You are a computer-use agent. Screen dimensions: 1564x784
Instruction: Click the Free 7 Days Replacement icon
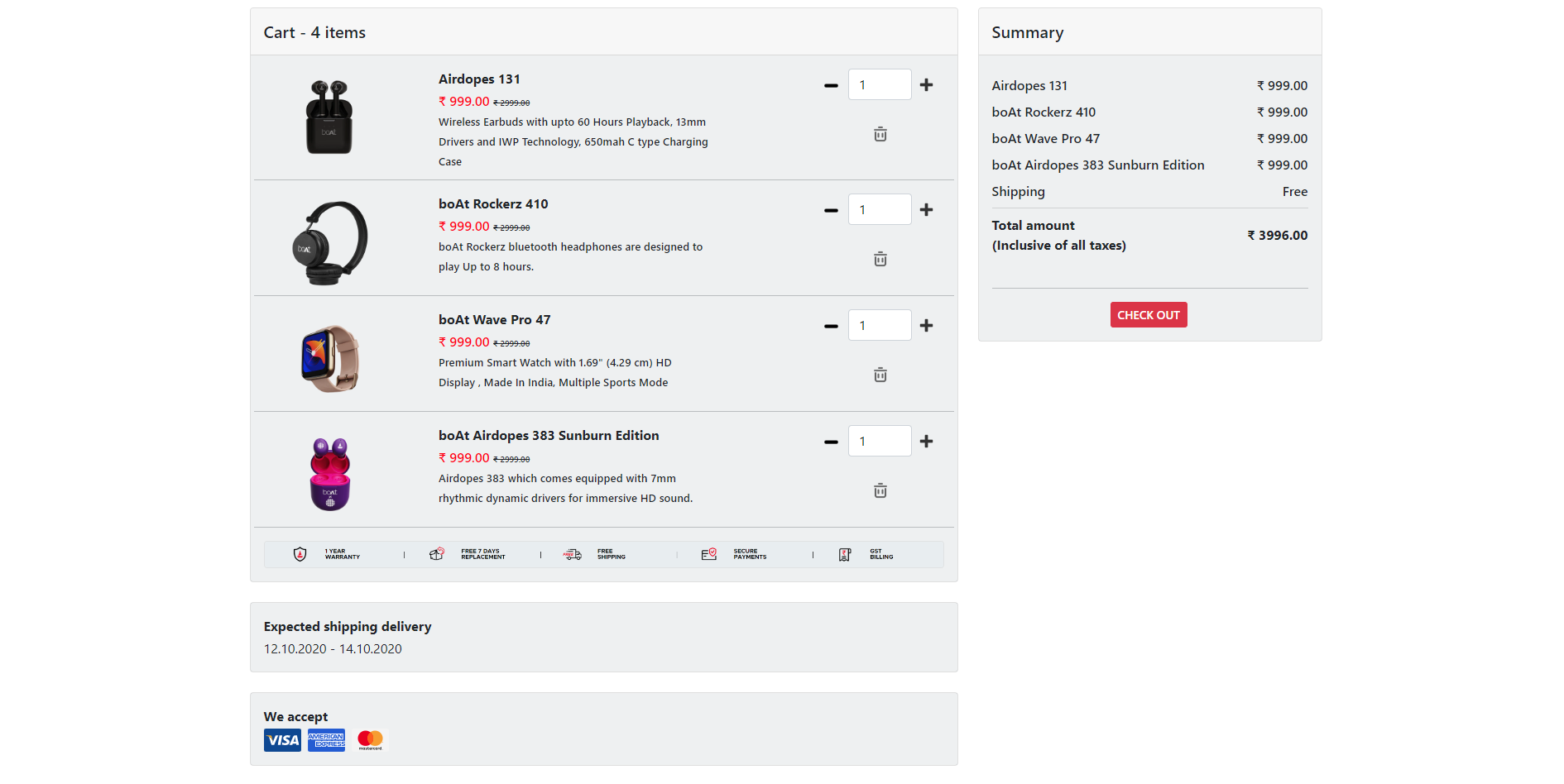[x=436, y=554]
